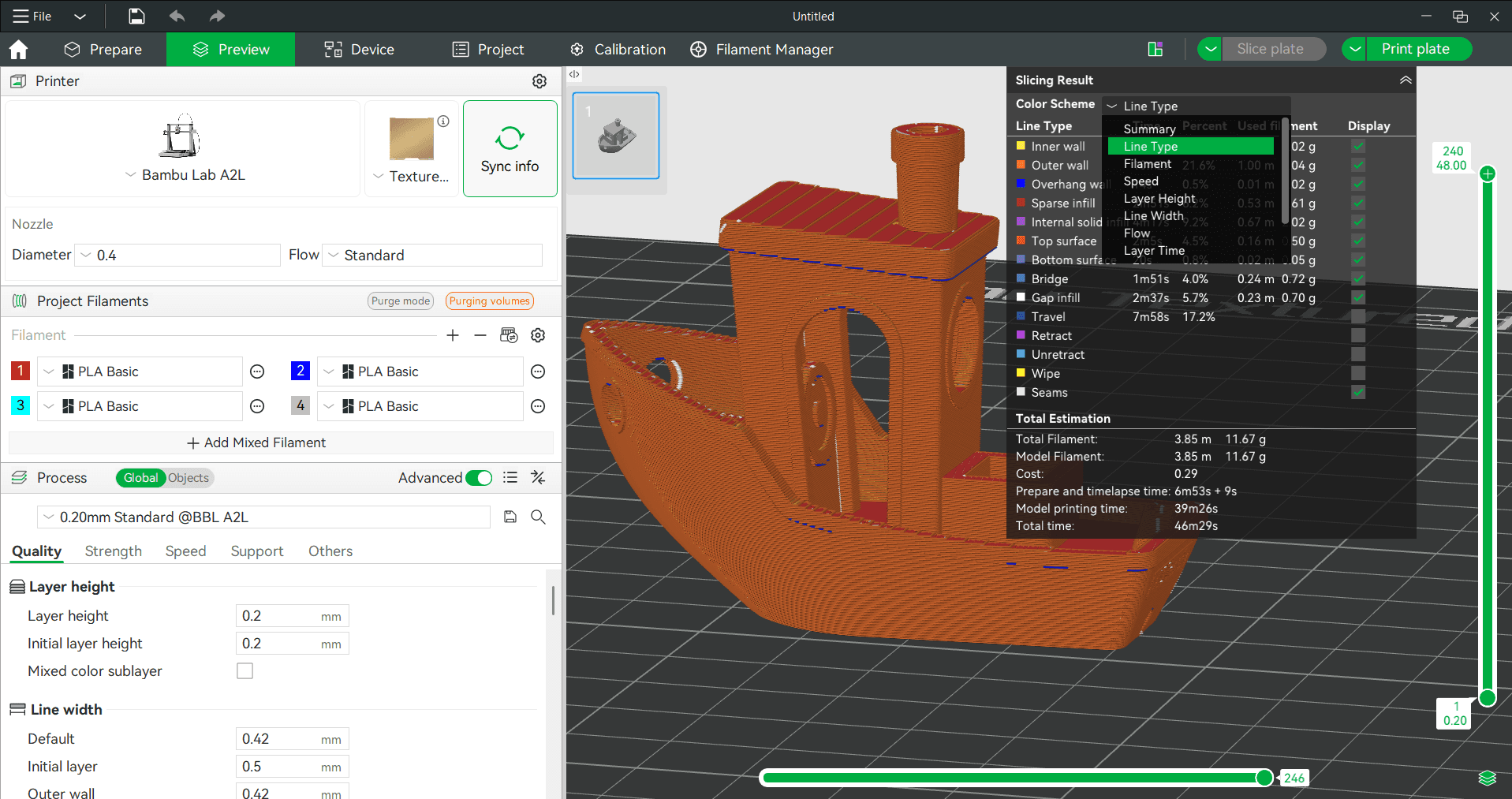Click the layers icon at bottom right
The width and height of the screenshot is (1512, 799).
[x=1487, y=778]
